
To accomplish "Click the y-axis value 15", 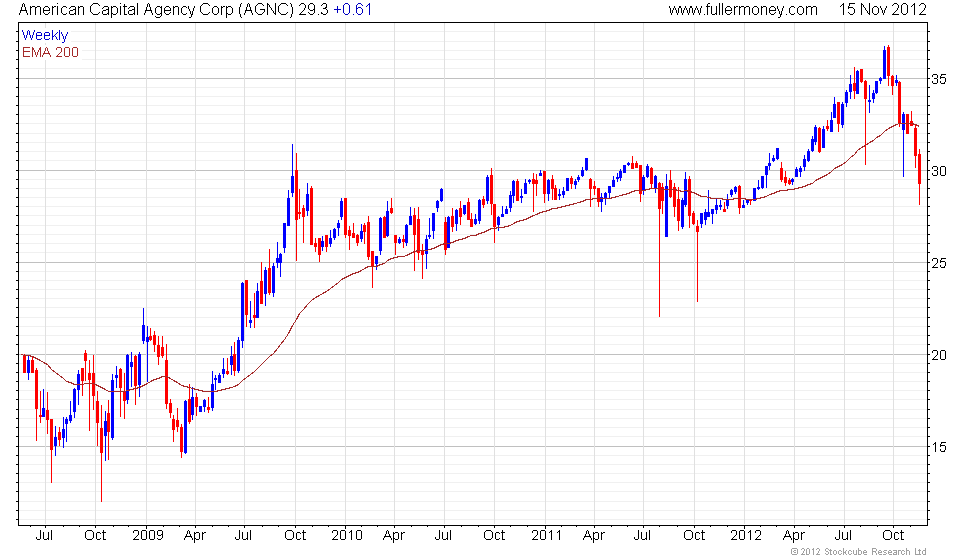I will click(x=939, y=447).
